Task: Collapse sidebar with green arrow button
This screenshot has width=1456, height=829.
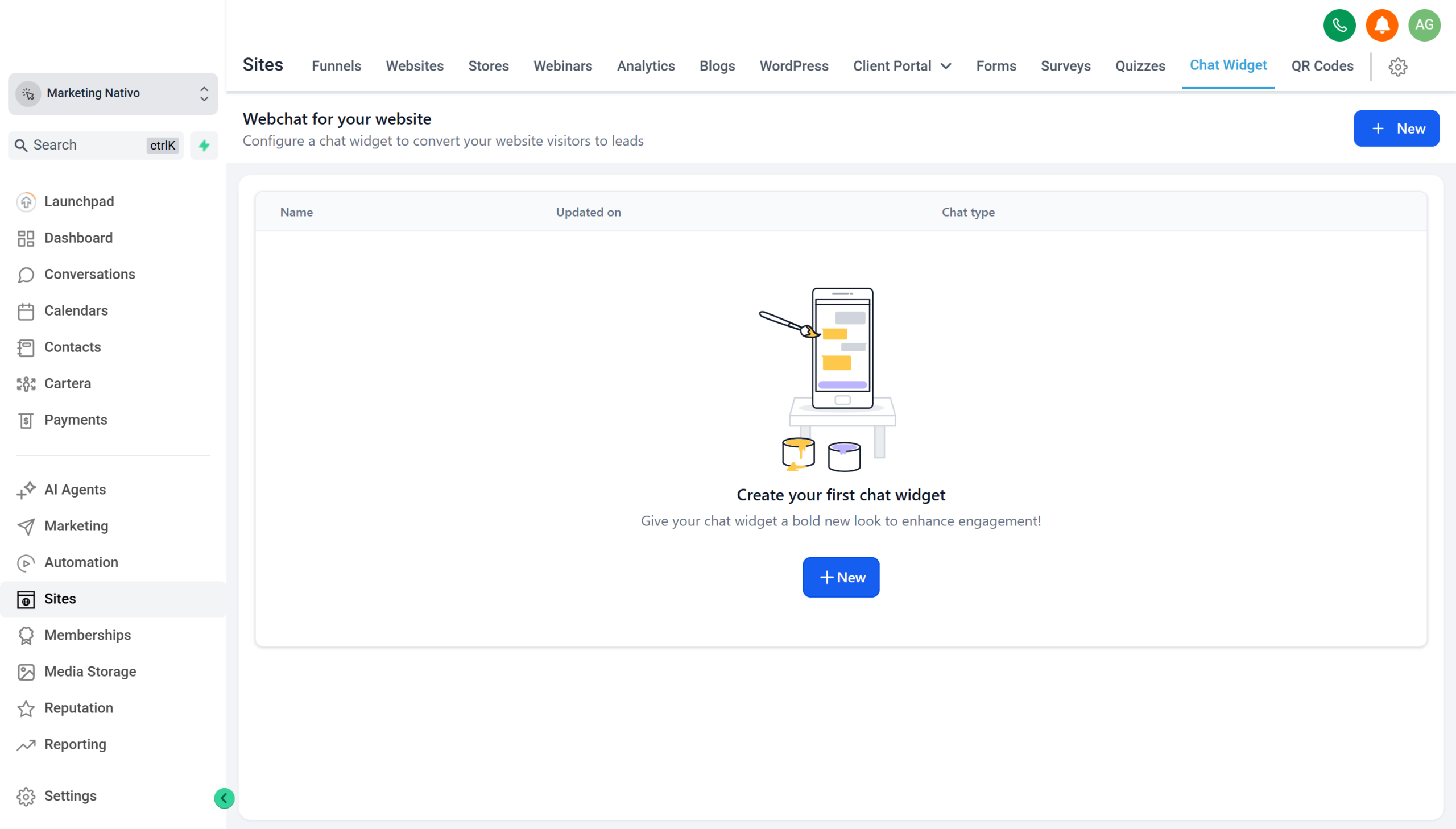Action: pyautogui.click(x=224, y=798)
